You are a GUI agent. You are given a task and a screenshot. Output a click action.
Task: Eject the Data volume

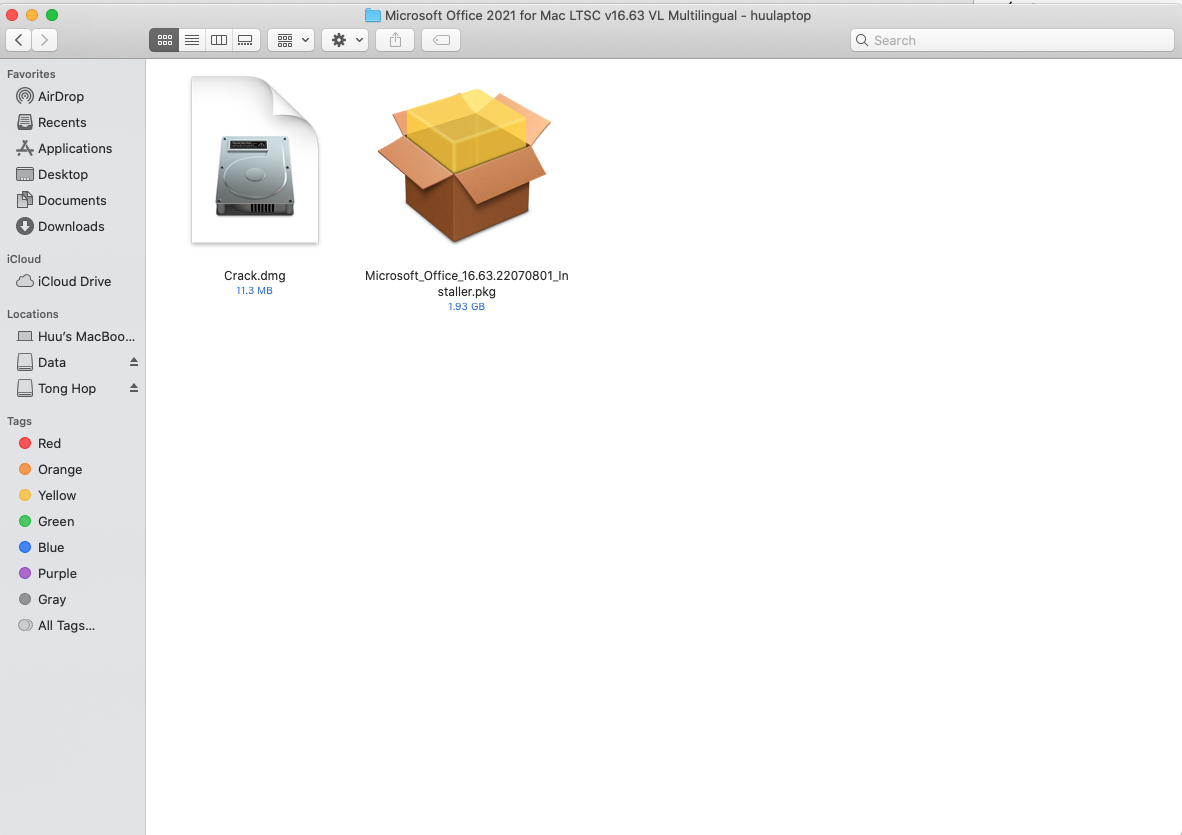pos(133,362)
